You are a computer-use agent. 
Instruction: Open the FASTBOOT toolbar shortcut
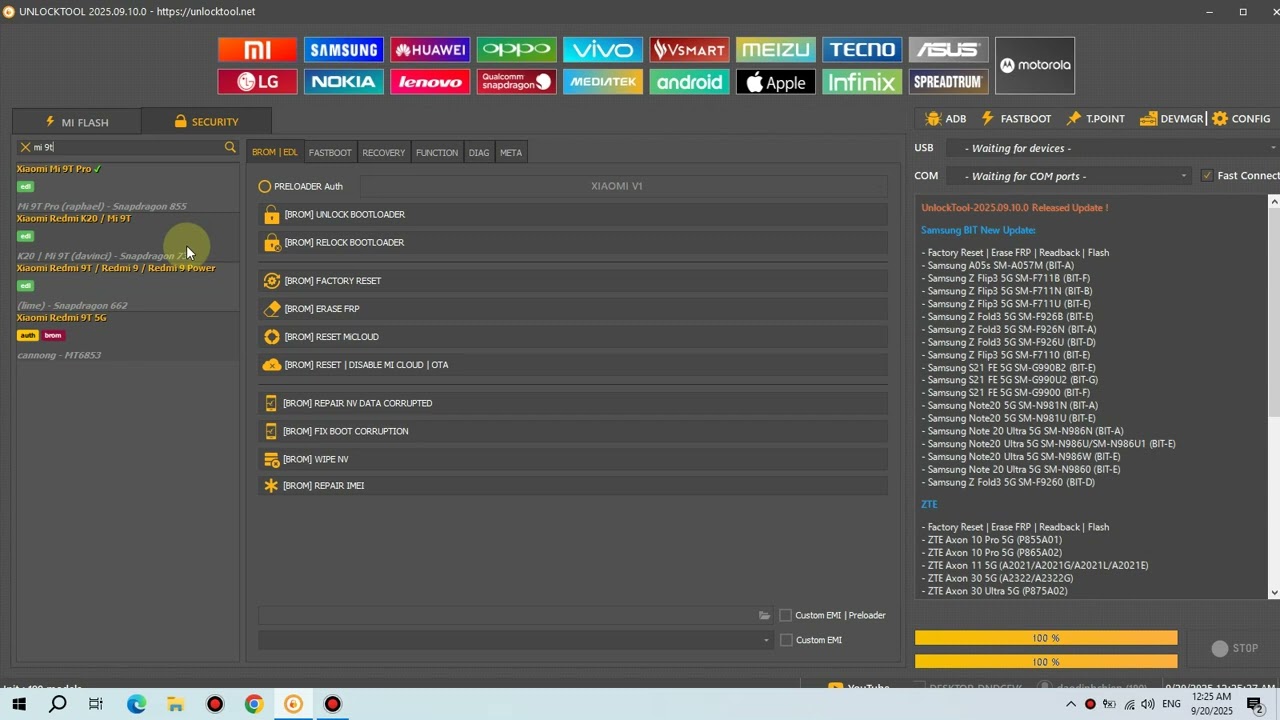[1016, 119]
